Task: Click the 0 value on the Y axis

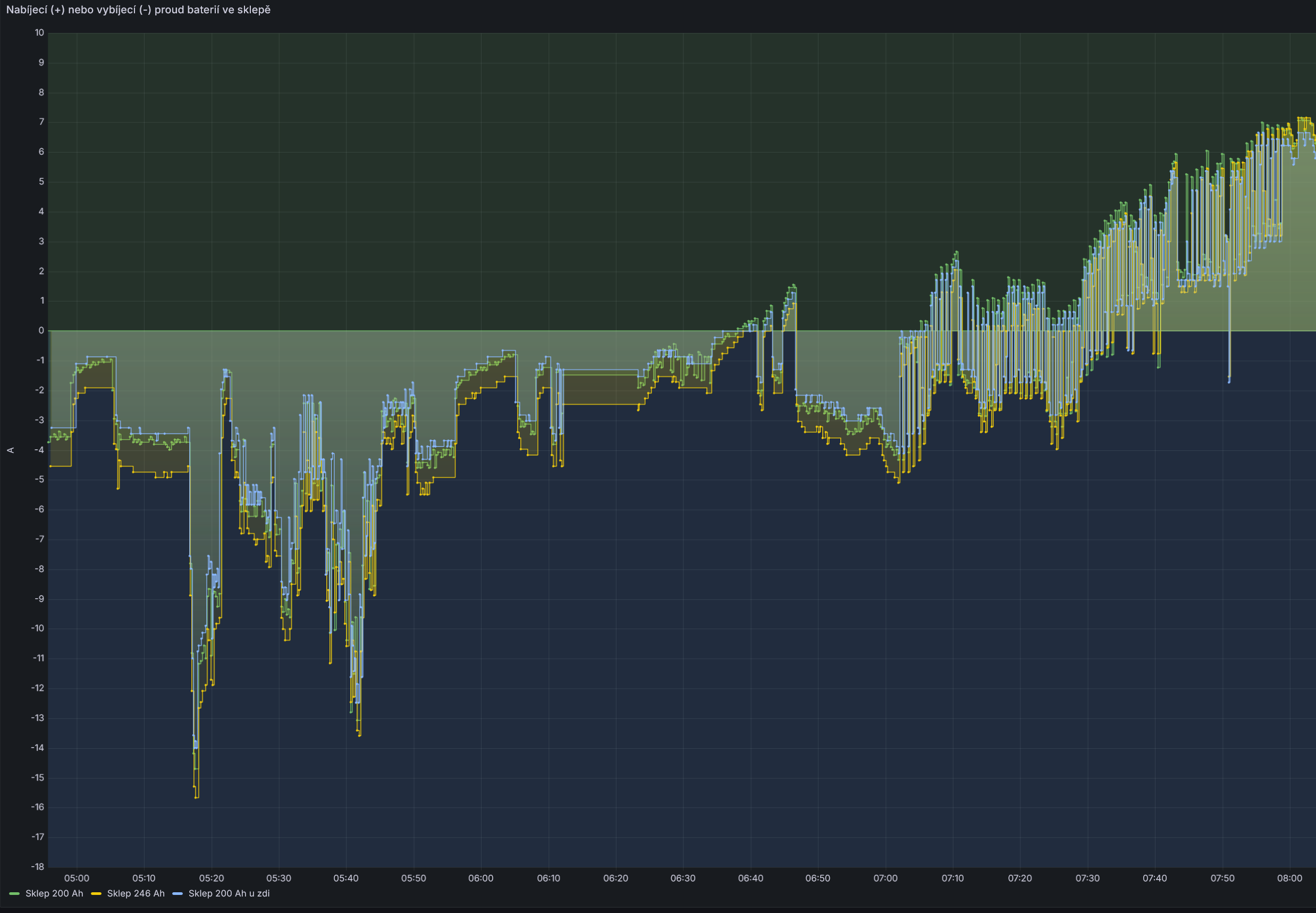Action: [41, 331]
